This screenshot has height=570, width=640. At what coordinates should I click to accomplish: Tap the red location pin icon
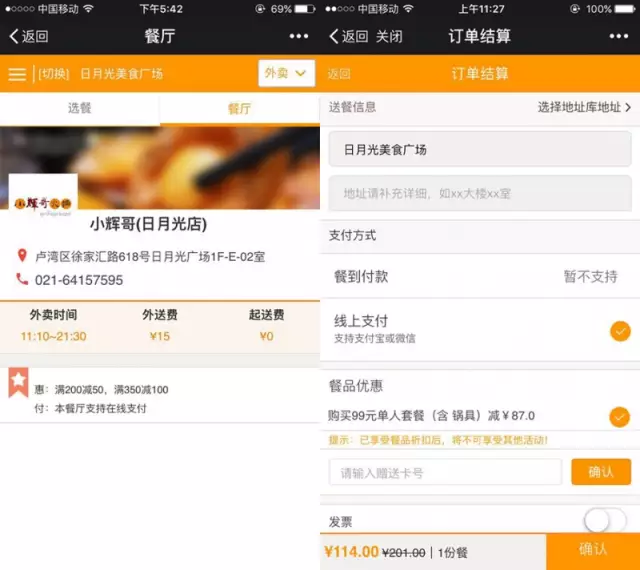22,256
